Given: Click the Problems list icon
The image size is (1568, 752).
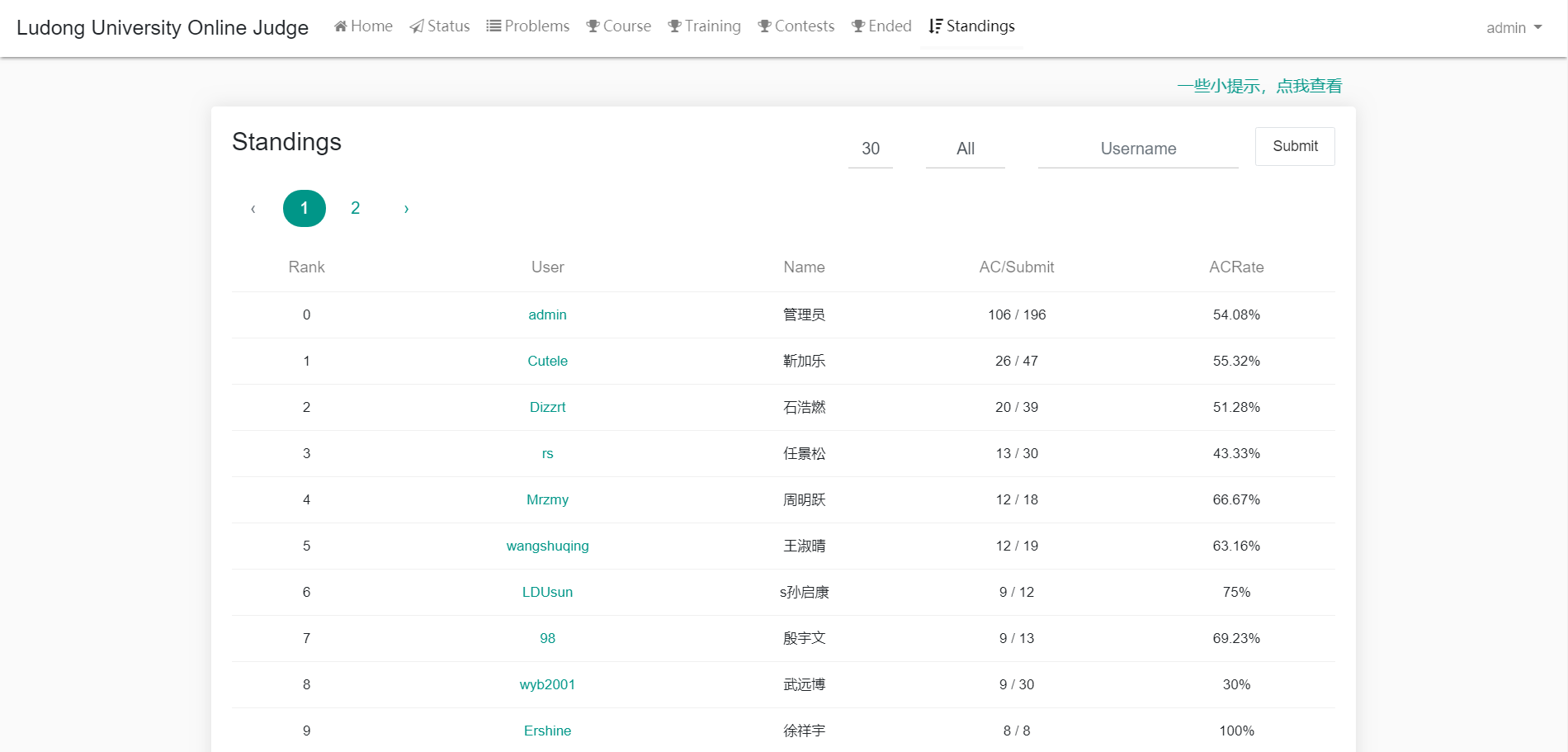Looking at the screenshot, I should pos(493,26).
